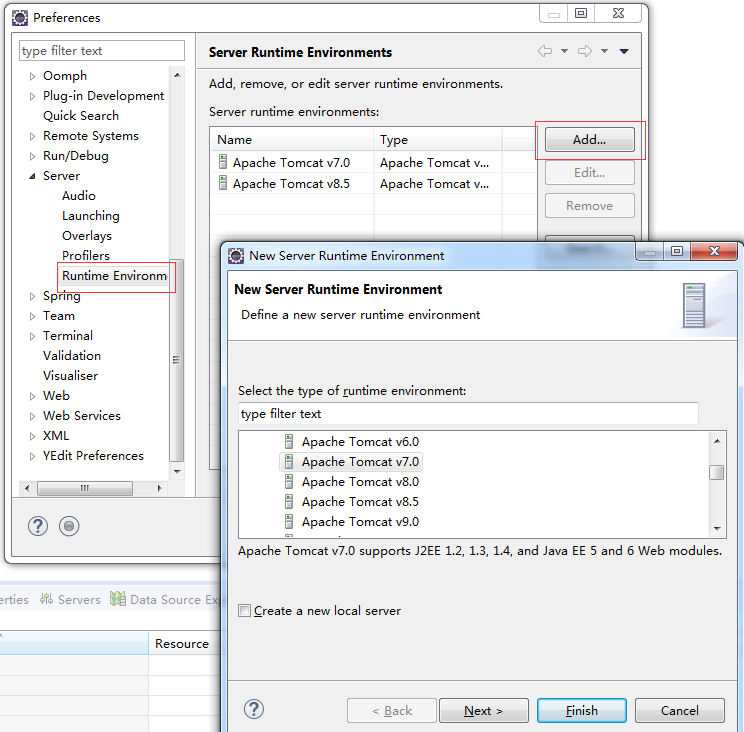Image resolution: width=744 pixels, height=732 pixels.
Task: Click the Tomcat v6.0 icon in type list
Action: (x=288, y=442)
